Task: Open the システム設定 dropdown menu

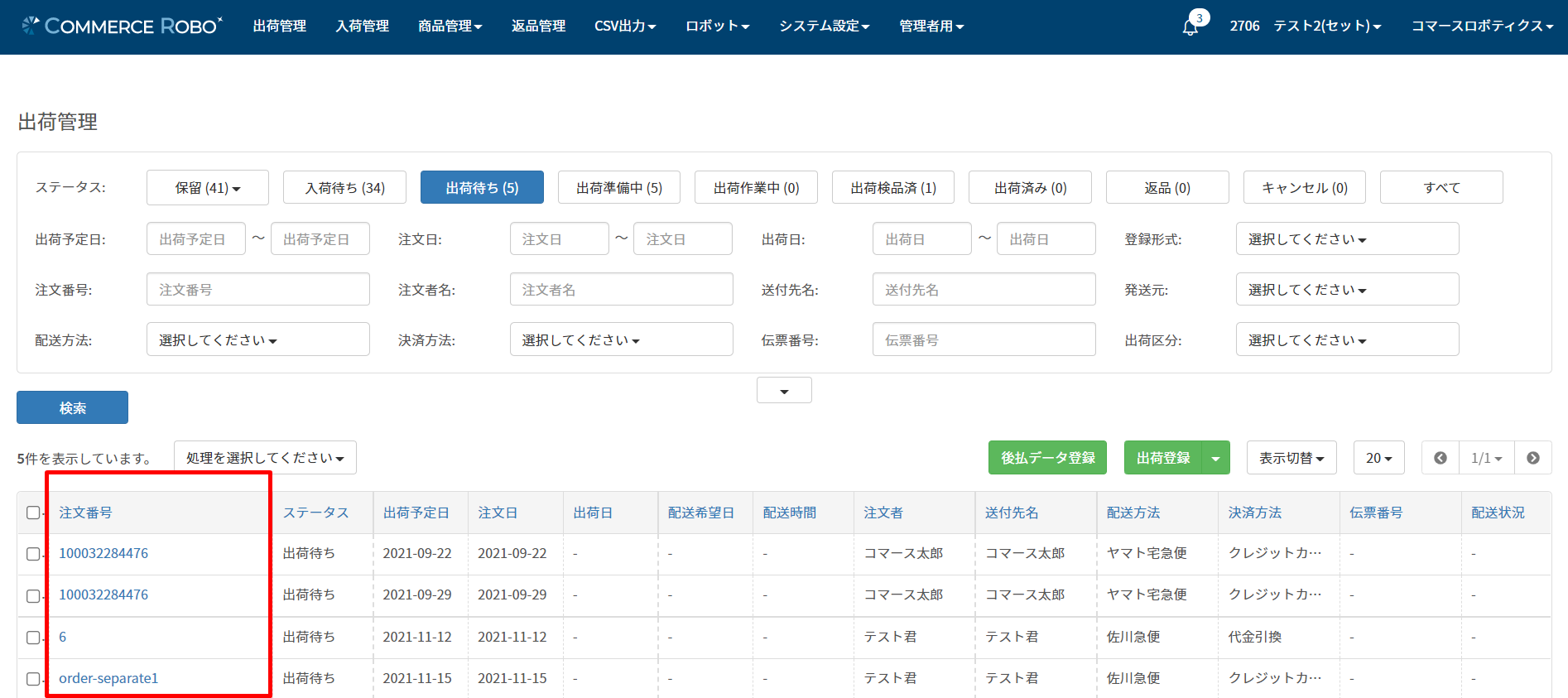Action: click(824, 26)
